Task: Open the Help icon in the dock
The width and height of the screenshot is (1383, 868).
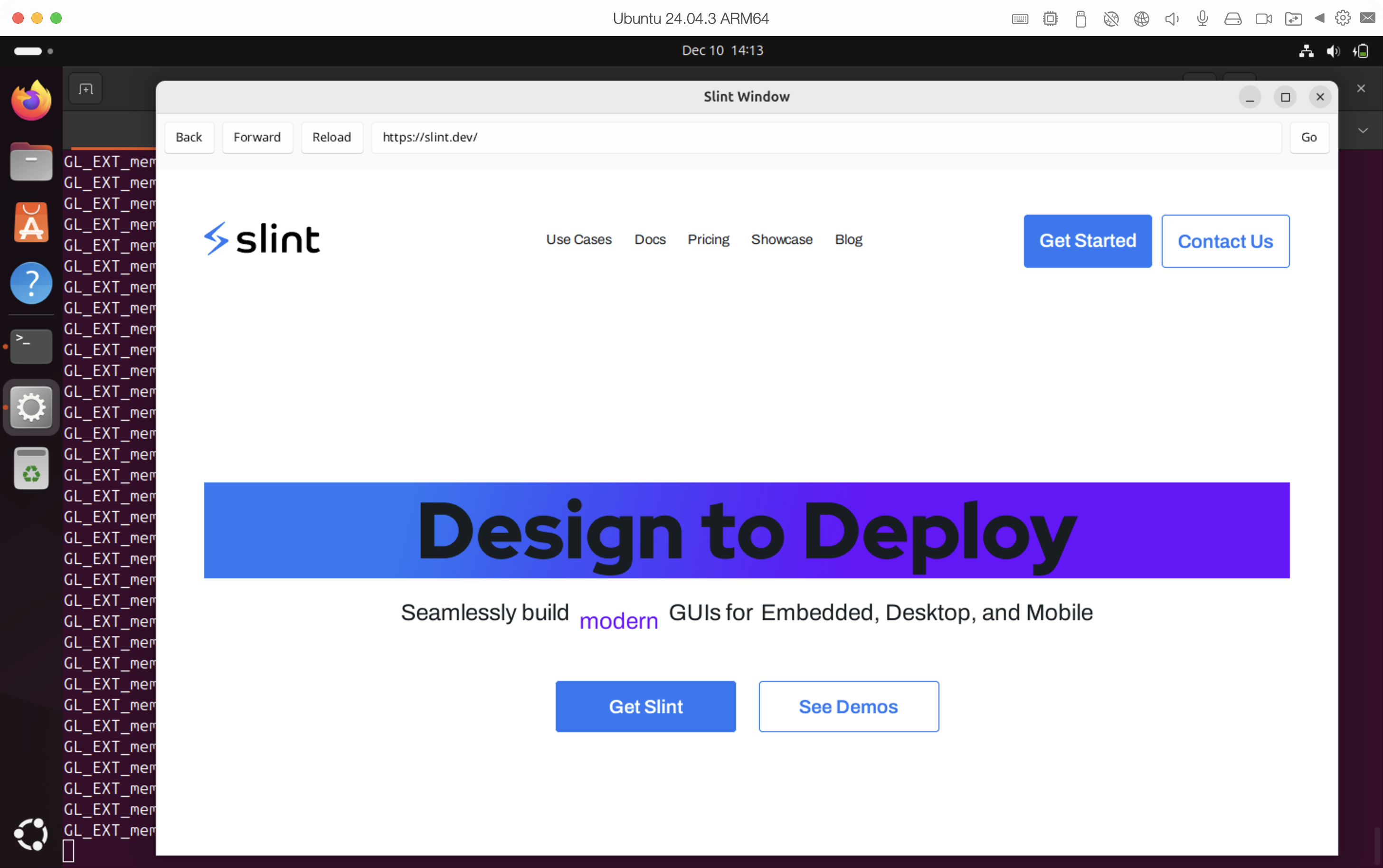Action: click(x=31, y=283)
